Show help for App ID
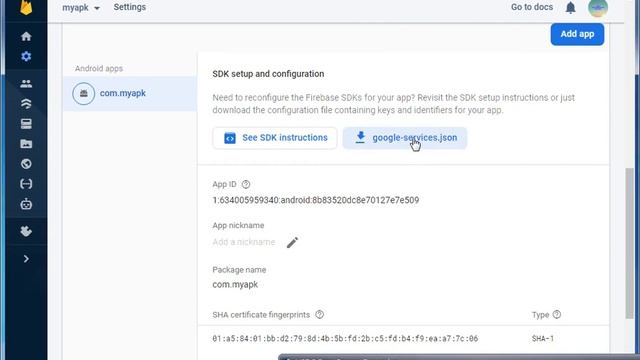The image size is (640, 360). click(246, 184)
